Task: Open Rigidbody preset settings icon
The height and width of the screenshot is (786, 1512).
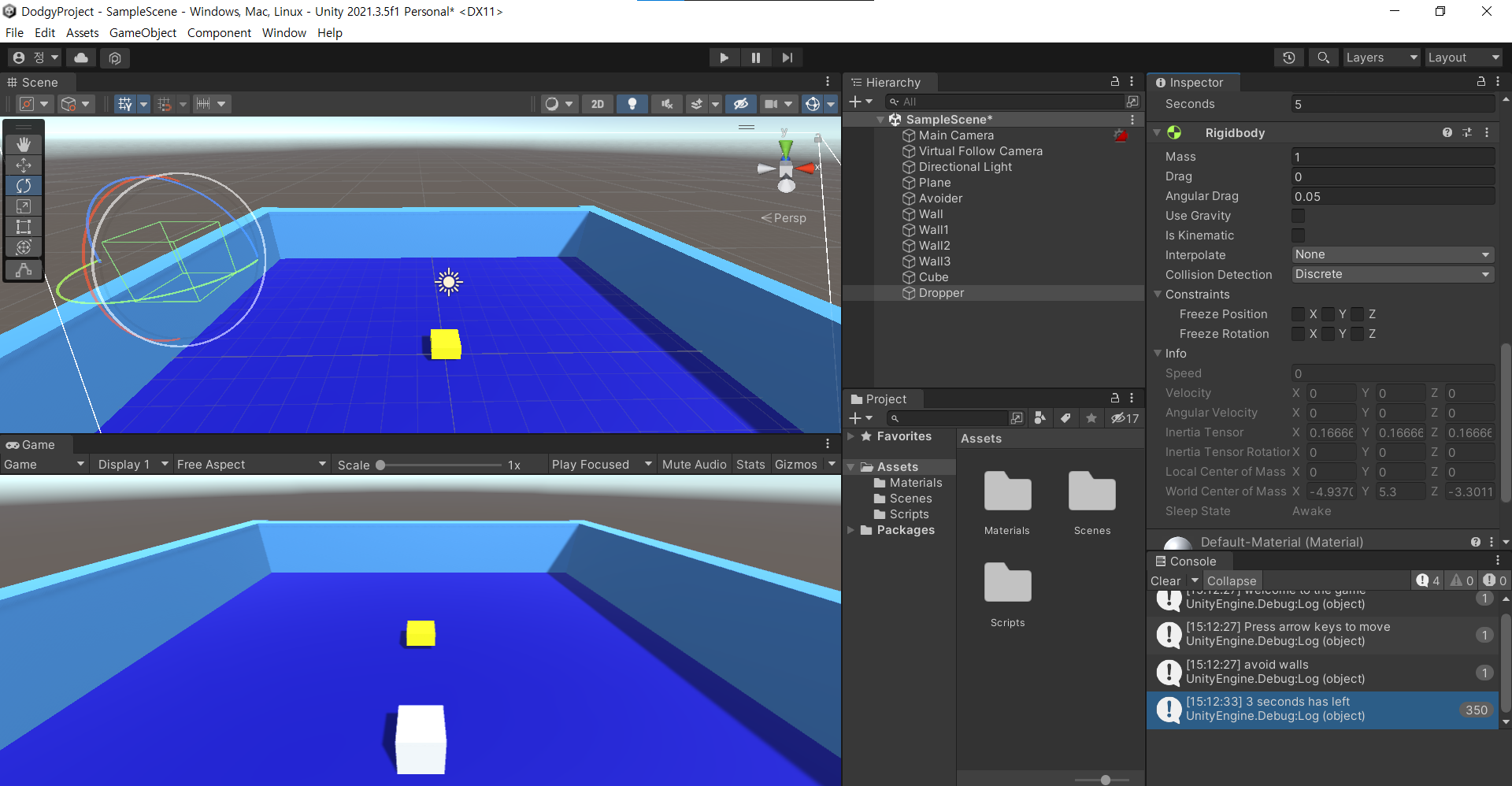Action: click(1467, 133)
